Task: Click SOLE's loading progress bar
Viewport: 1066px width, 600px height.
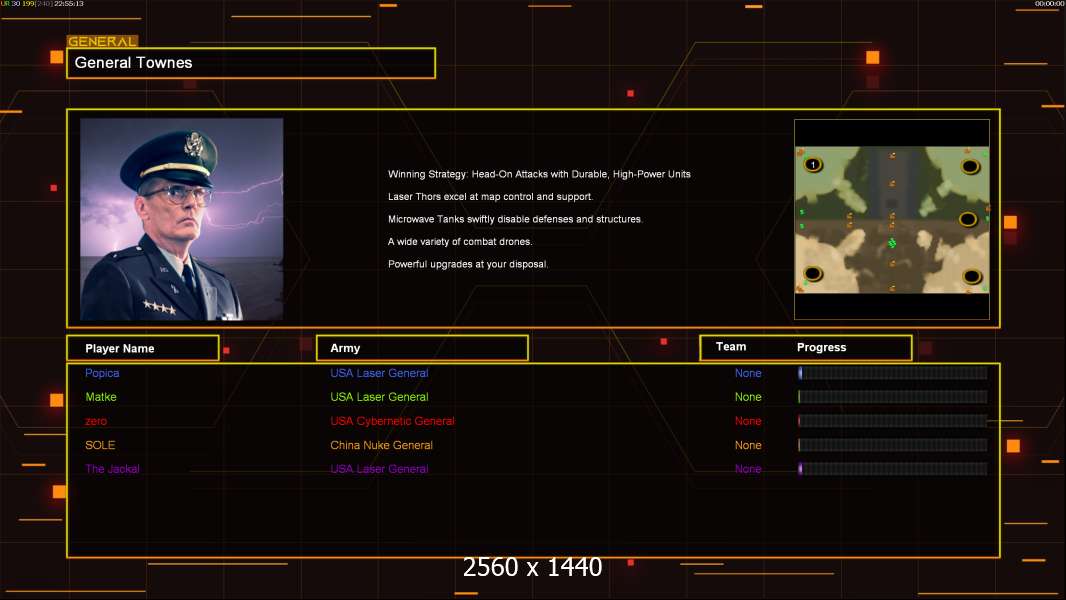Action: point(893,445)
